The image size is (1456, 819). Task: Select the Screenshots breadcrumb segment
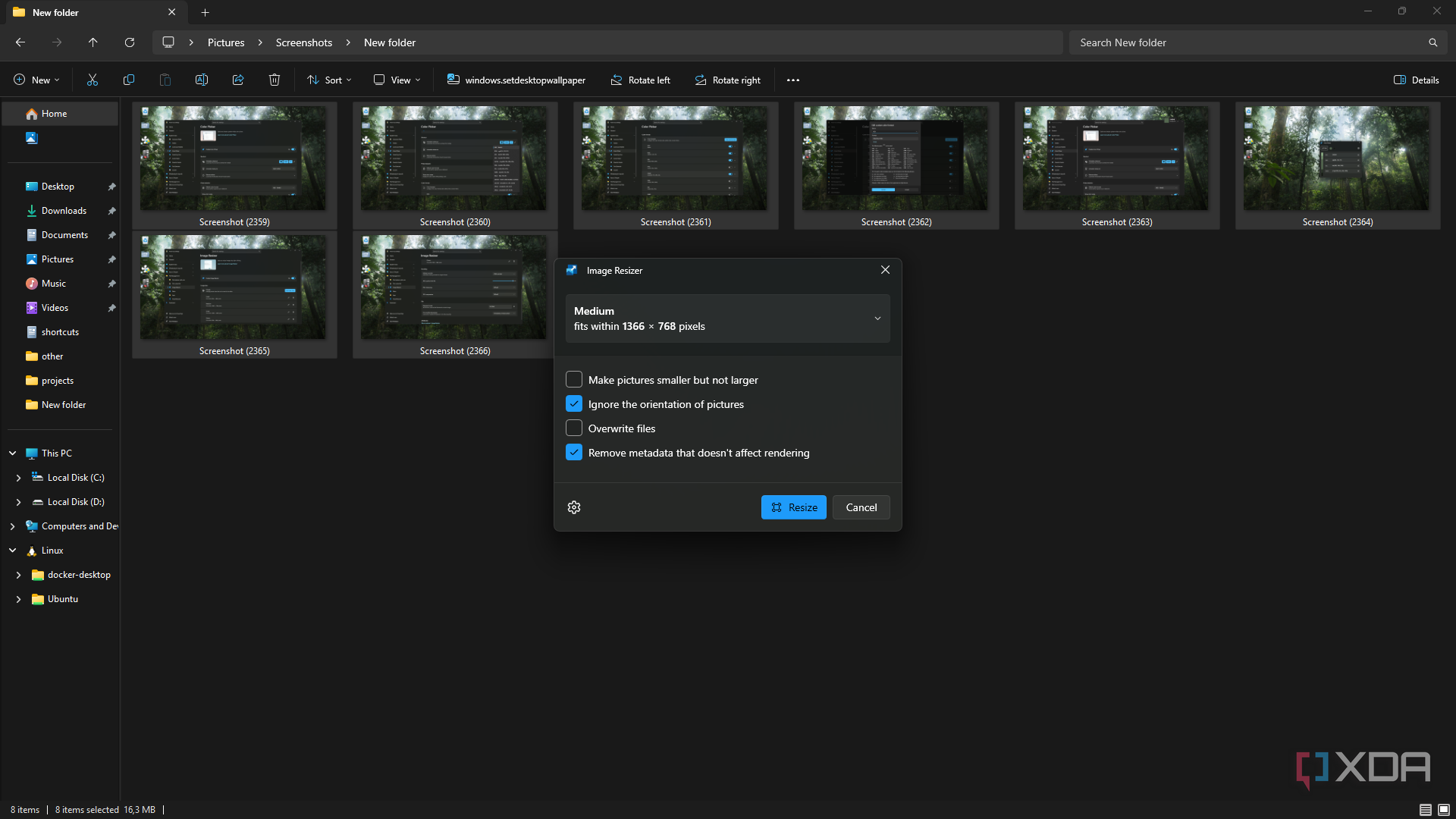(304, 42)
